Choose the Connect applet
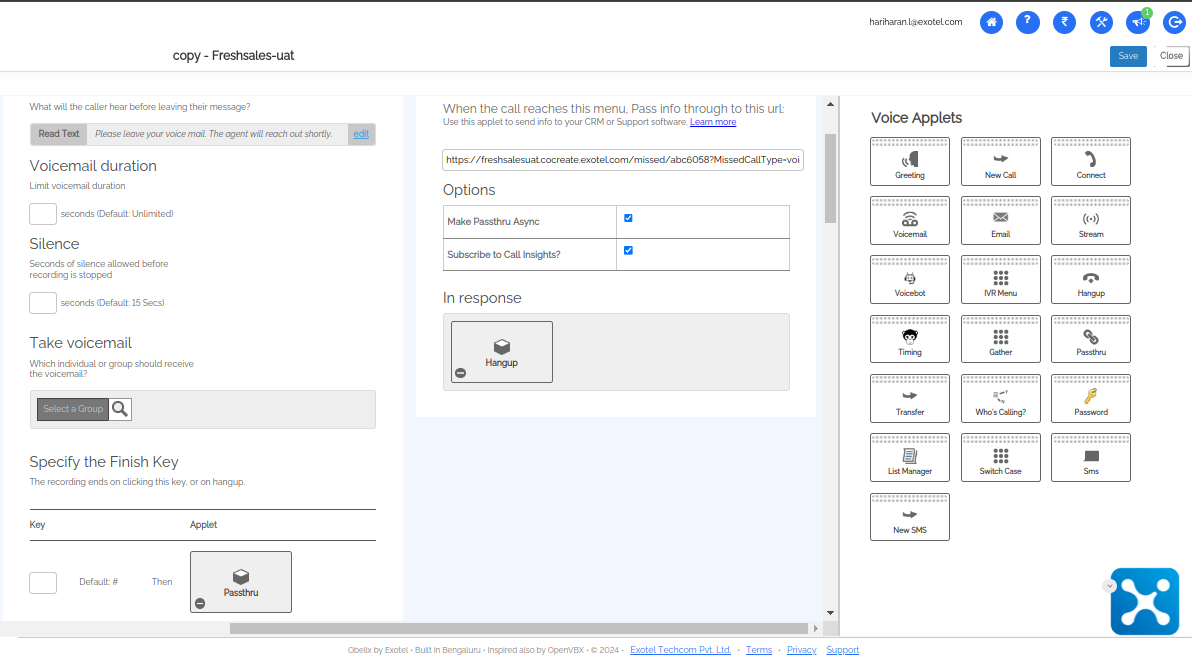Viewport: 1192px width, 655px height. click(1090, 161)
